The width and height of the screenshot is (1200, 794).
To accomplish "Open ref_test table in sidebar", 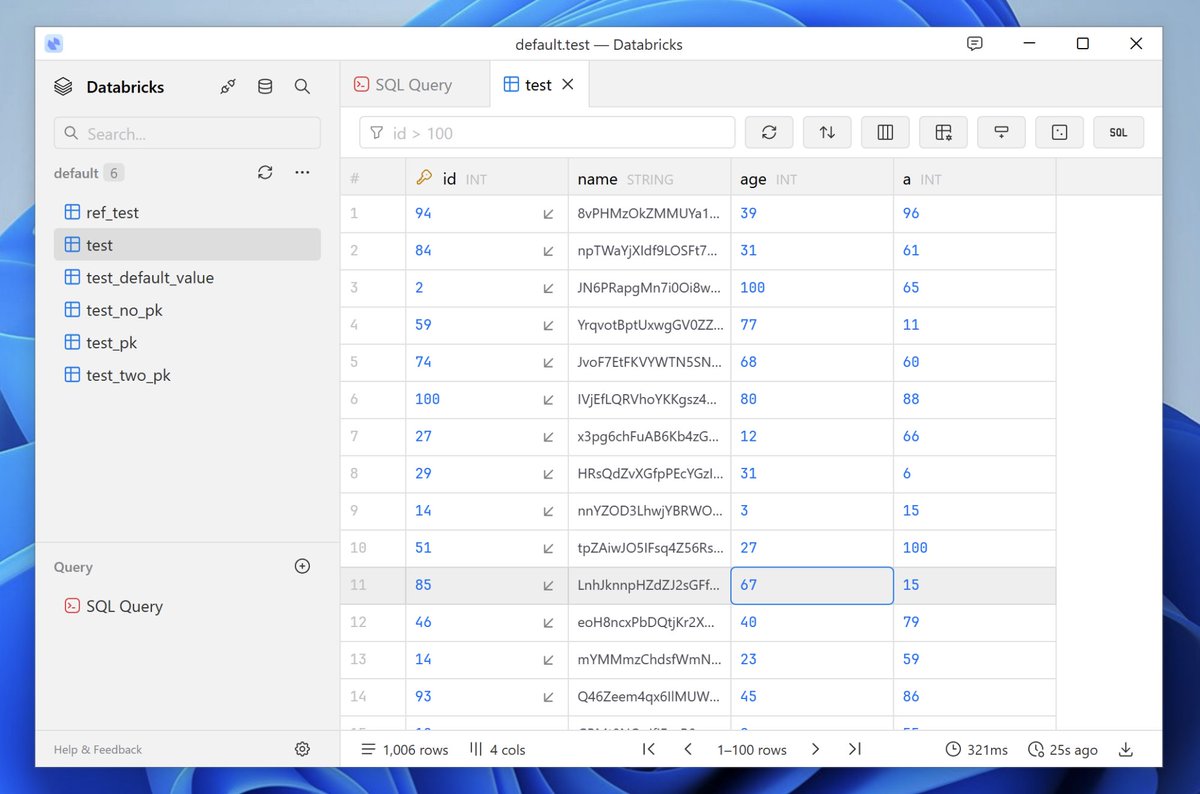I will point(187,212).
